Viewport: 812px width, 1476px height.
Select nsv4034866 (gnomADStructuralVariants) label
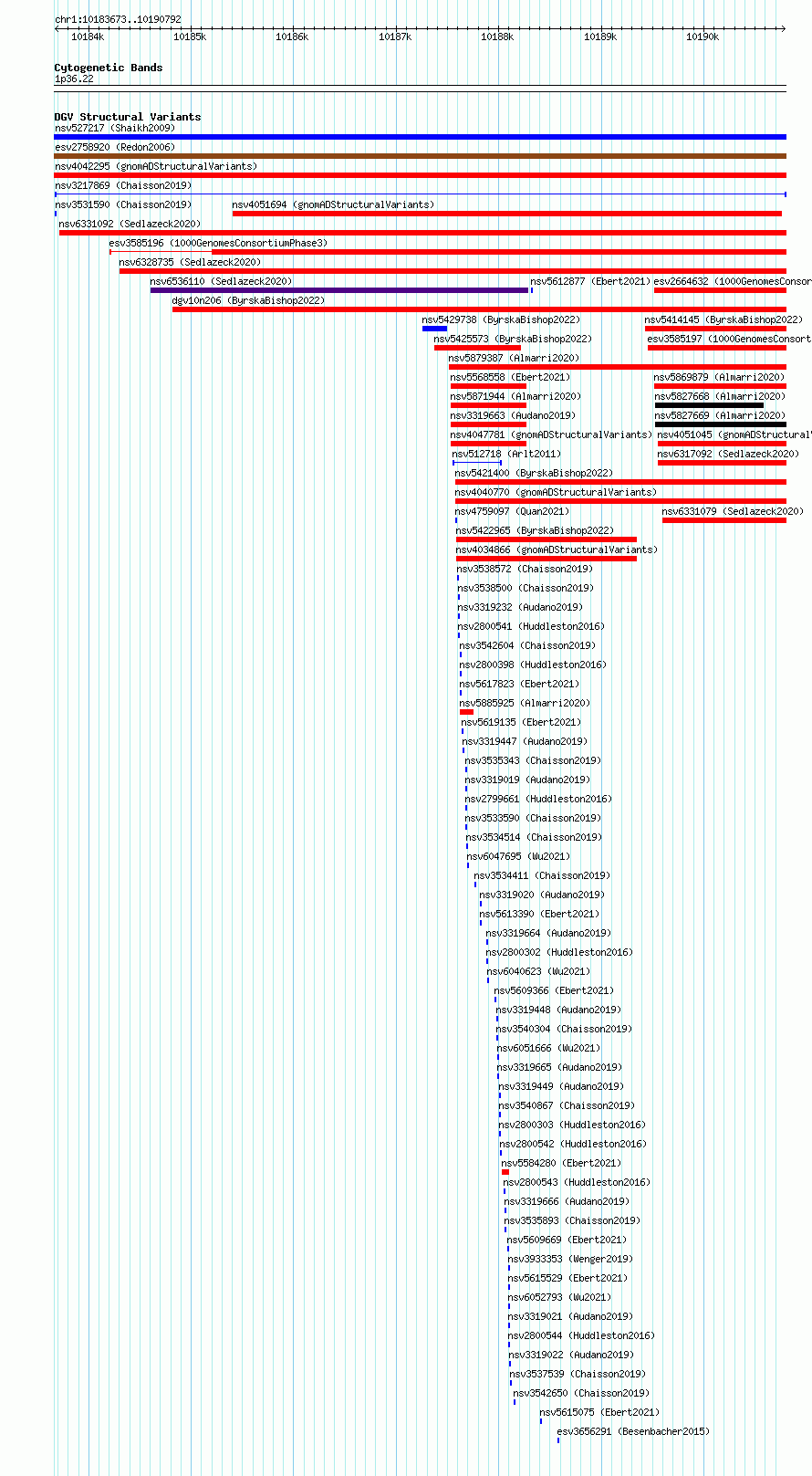coord(557,550)
